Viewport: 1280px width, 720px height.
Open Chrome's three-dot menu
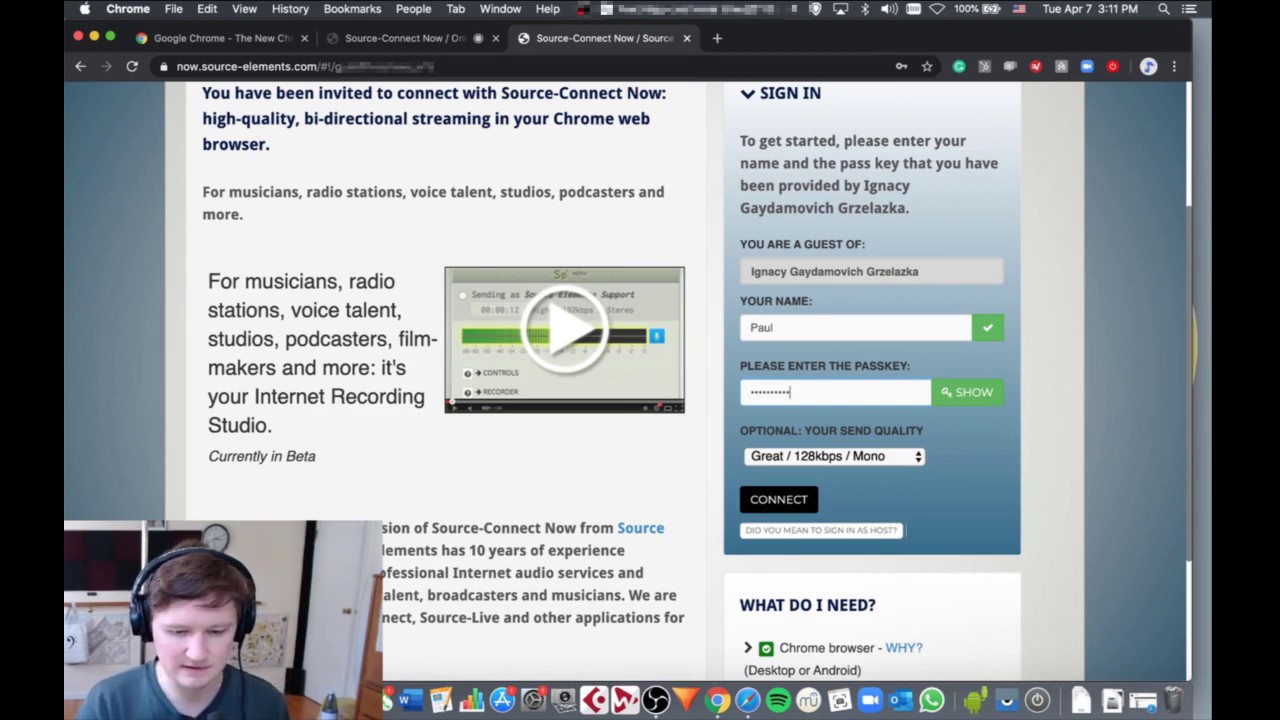(1174, 66)
